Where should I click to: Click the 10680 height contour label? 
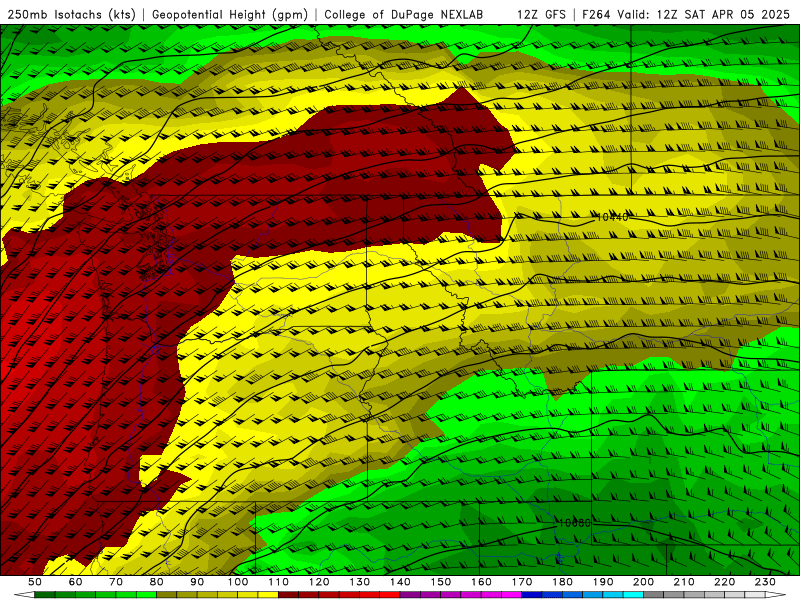coord(574,523)
